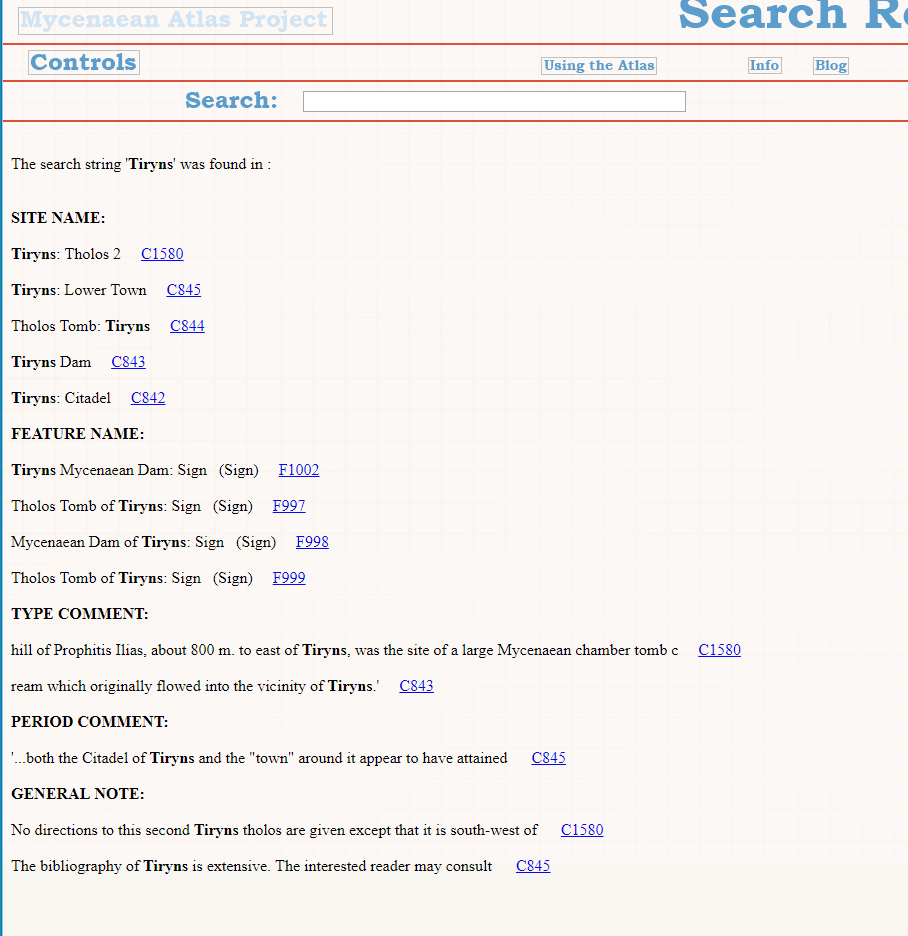This screenshot has height=936, width=908.
Task: Open C845 link under Period Comment
Action: (548, 758)
